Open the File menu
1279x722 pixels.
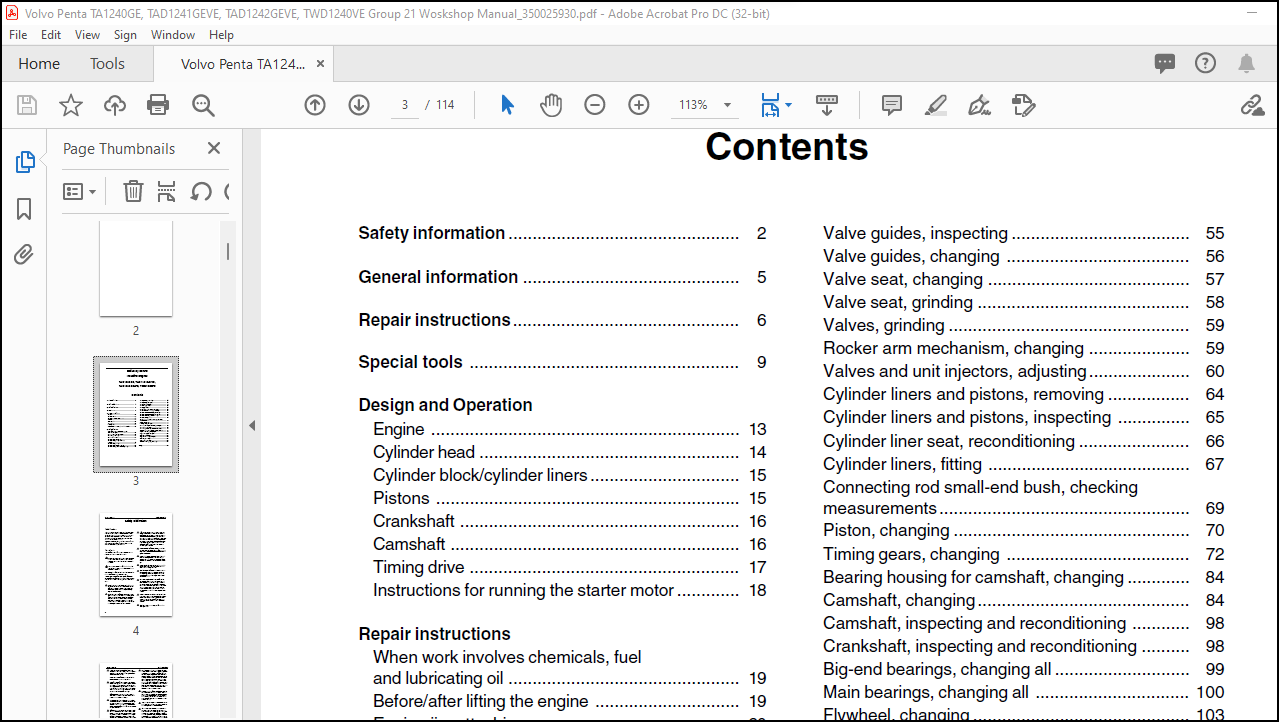click(18, 34)
